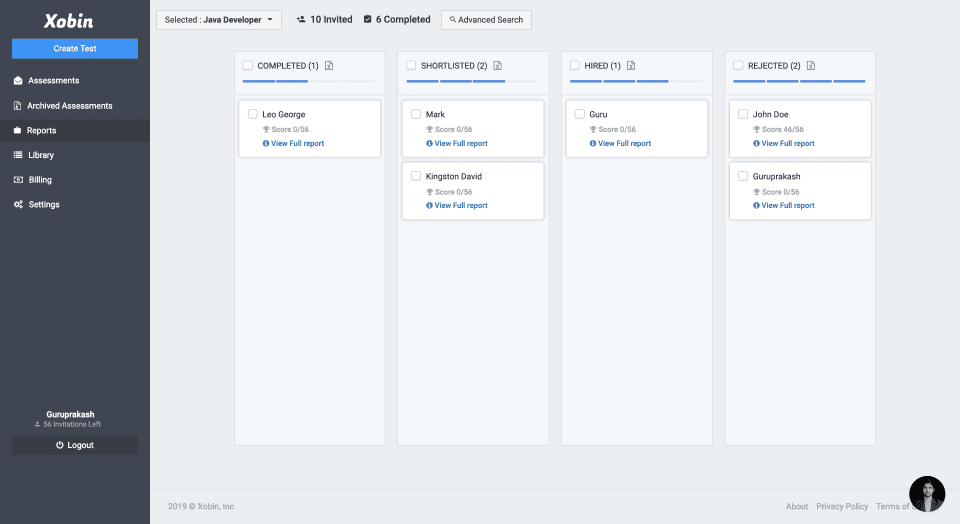This screenshot has width=960, height=524.
Task: Click the 10 Invited people icon
Action: click(x=301, y=19)
